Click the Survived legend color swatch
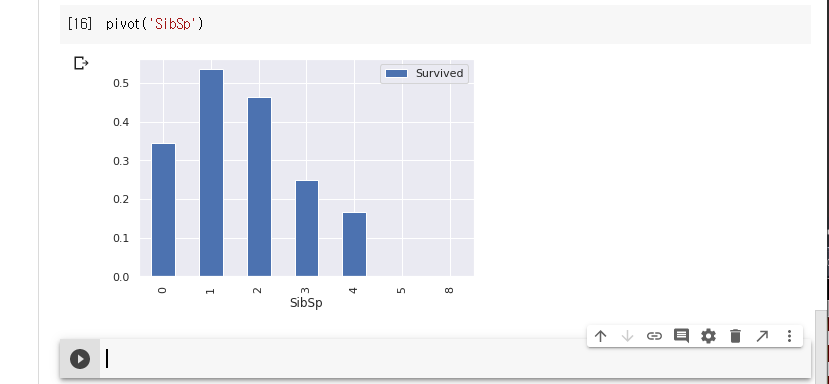Image resolution: width=829 pixels, height=384 pixels. (x=397, y=74)
